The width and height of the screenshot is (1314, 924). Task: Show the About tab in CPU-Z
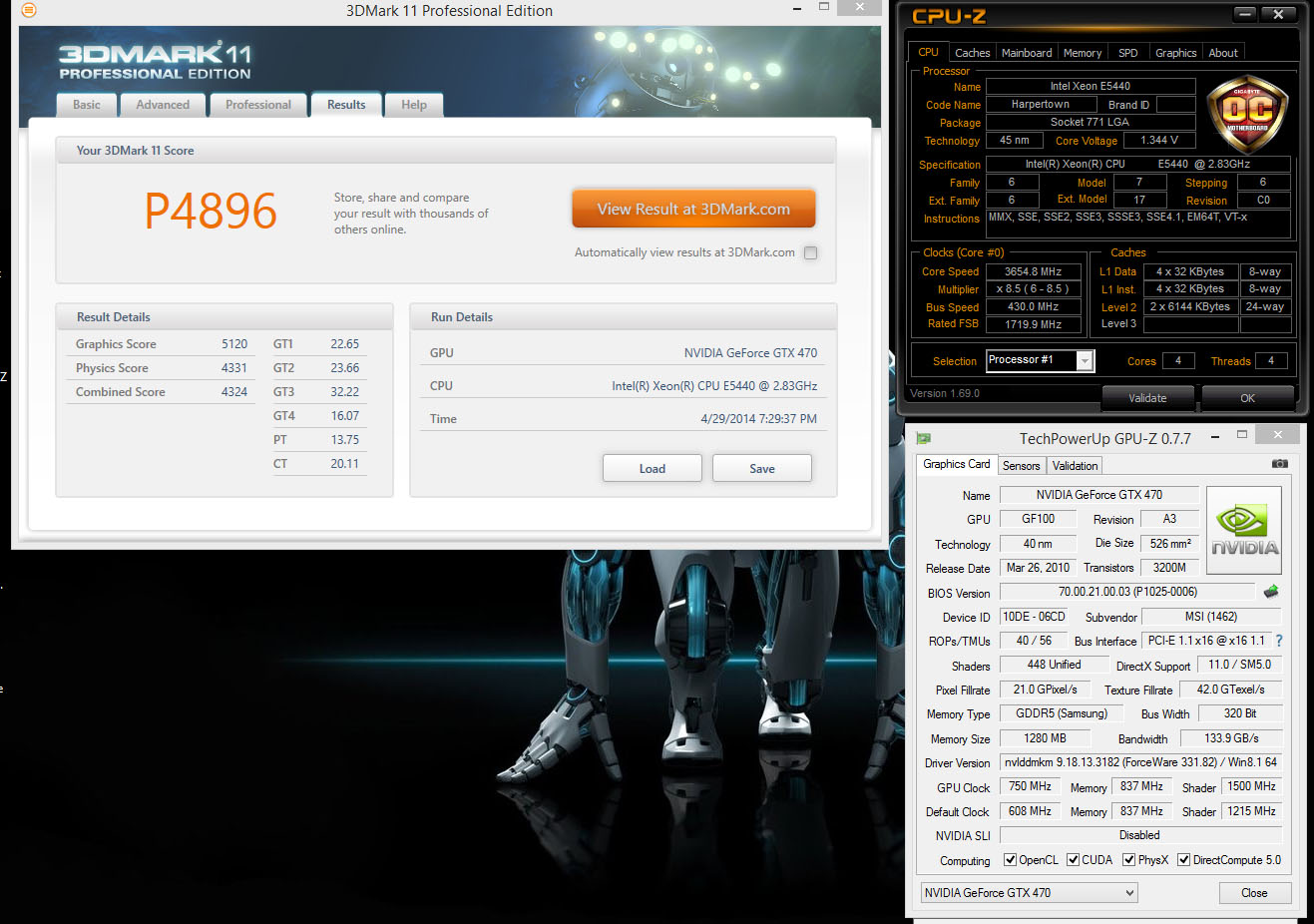coord(1223,53)
